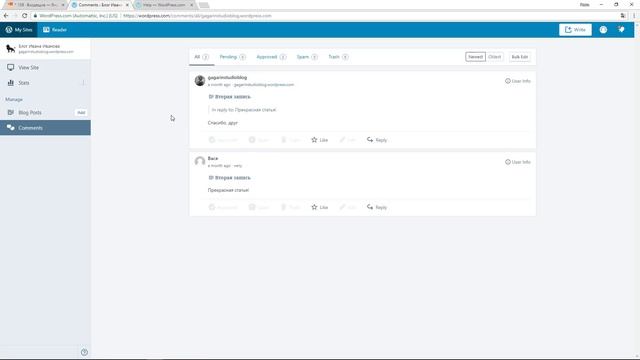Click the Bulk Edit button
Screen dimensions: 640x360
point(520,57)
